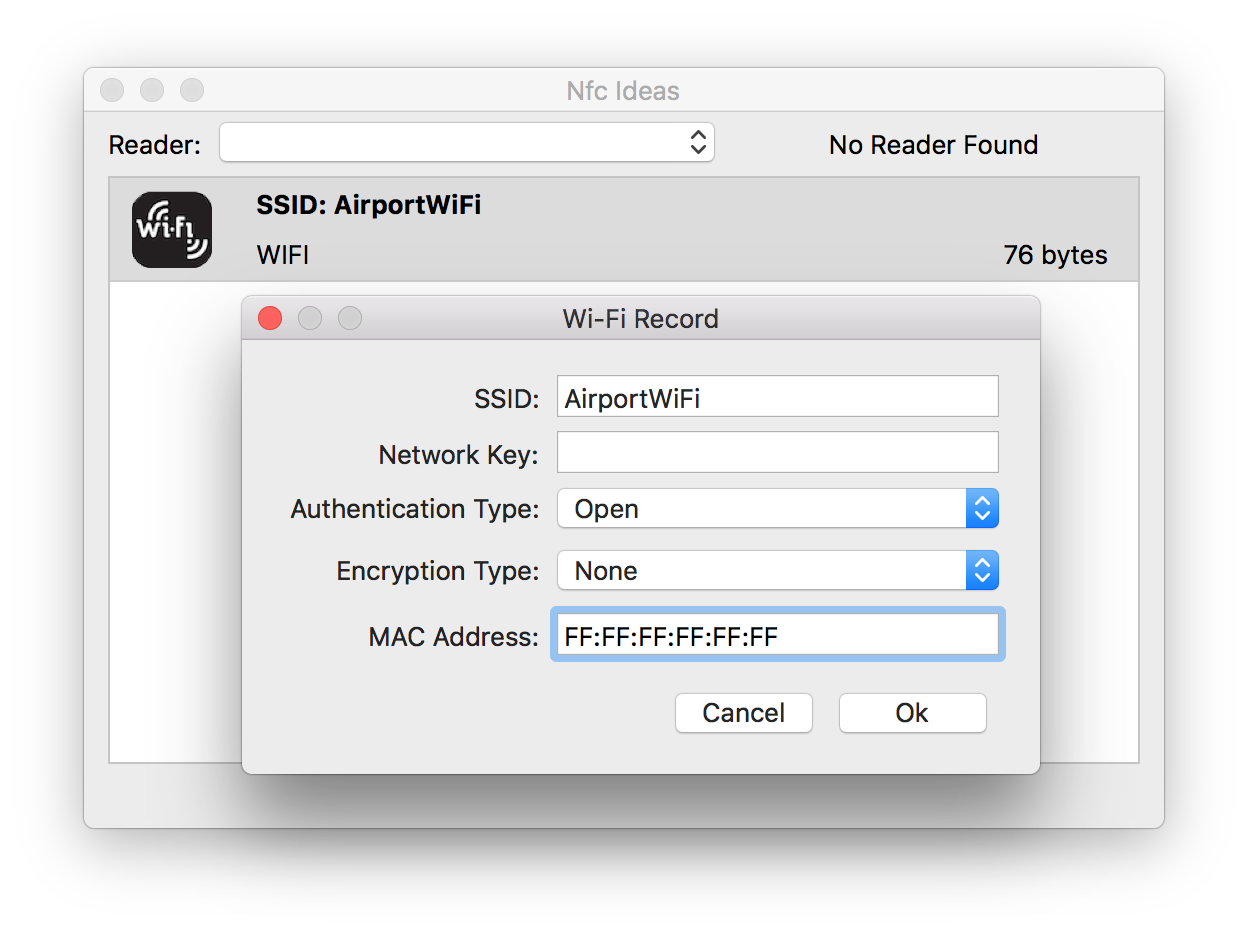Click the gray minimize button of Wi-Fi Record dialog
Screen dimensions: 1248x928
point(310,319)
